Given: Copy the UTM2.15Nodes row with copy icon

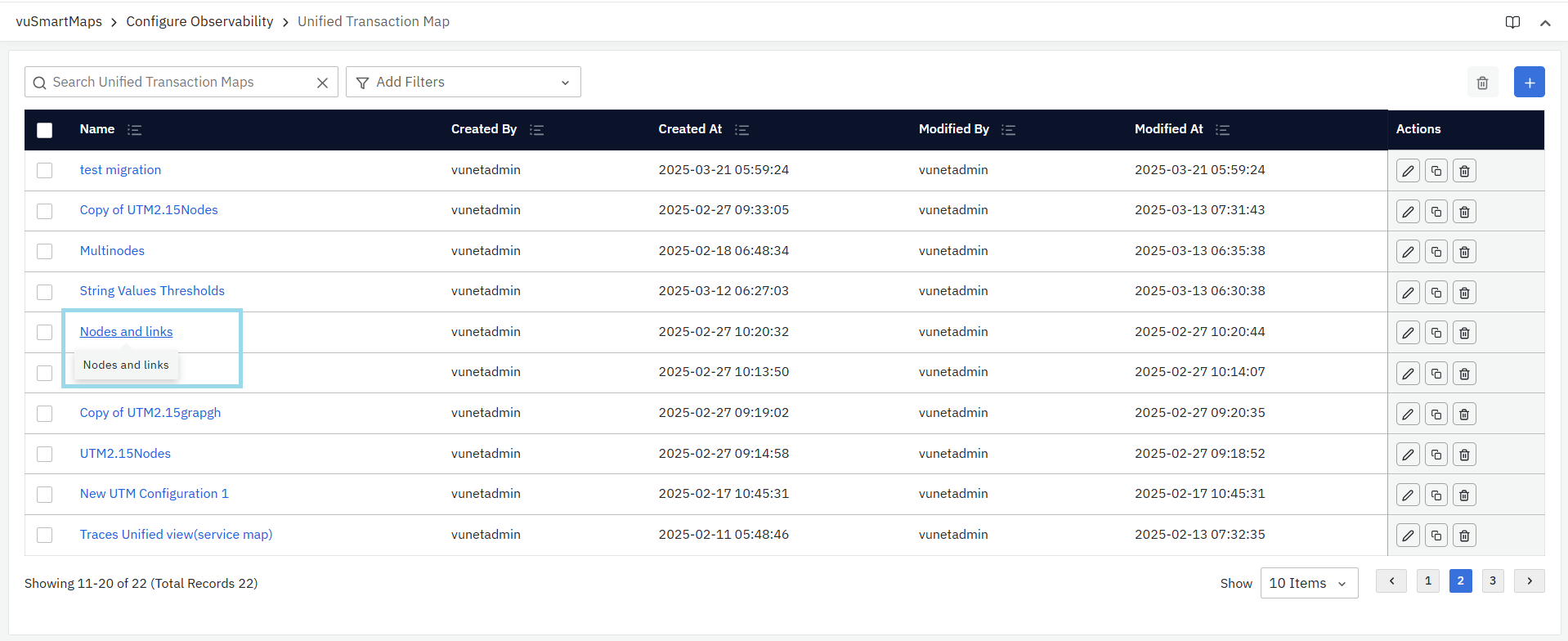Looking at the screenshot, I should pyautogui.click(x=1436, y=455).
